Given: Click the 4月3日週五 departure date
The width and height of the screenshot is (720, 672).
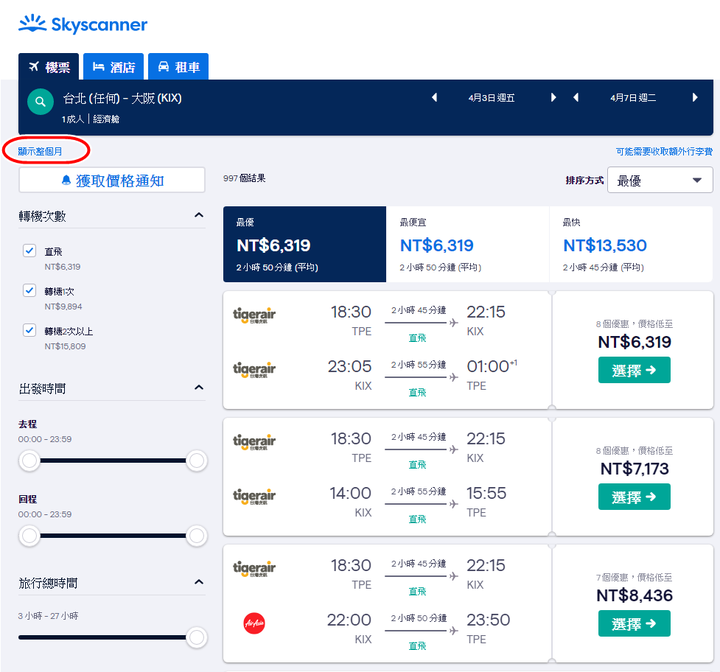Looking at the screenshot, I should (491, 98).
